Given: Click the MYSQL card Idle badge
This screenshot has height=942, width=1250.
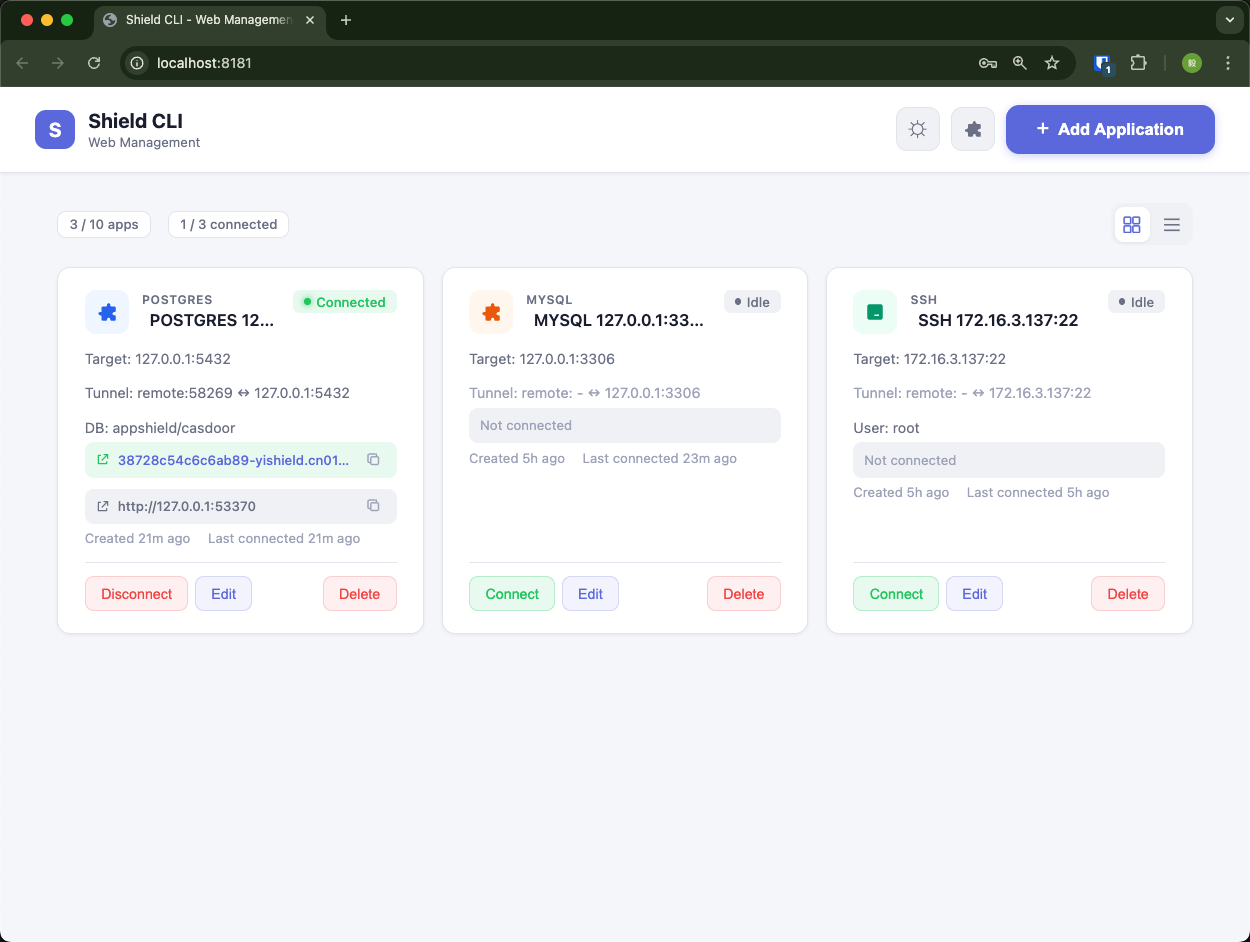Looking at the screenshot, I should [x=752, y=302].
